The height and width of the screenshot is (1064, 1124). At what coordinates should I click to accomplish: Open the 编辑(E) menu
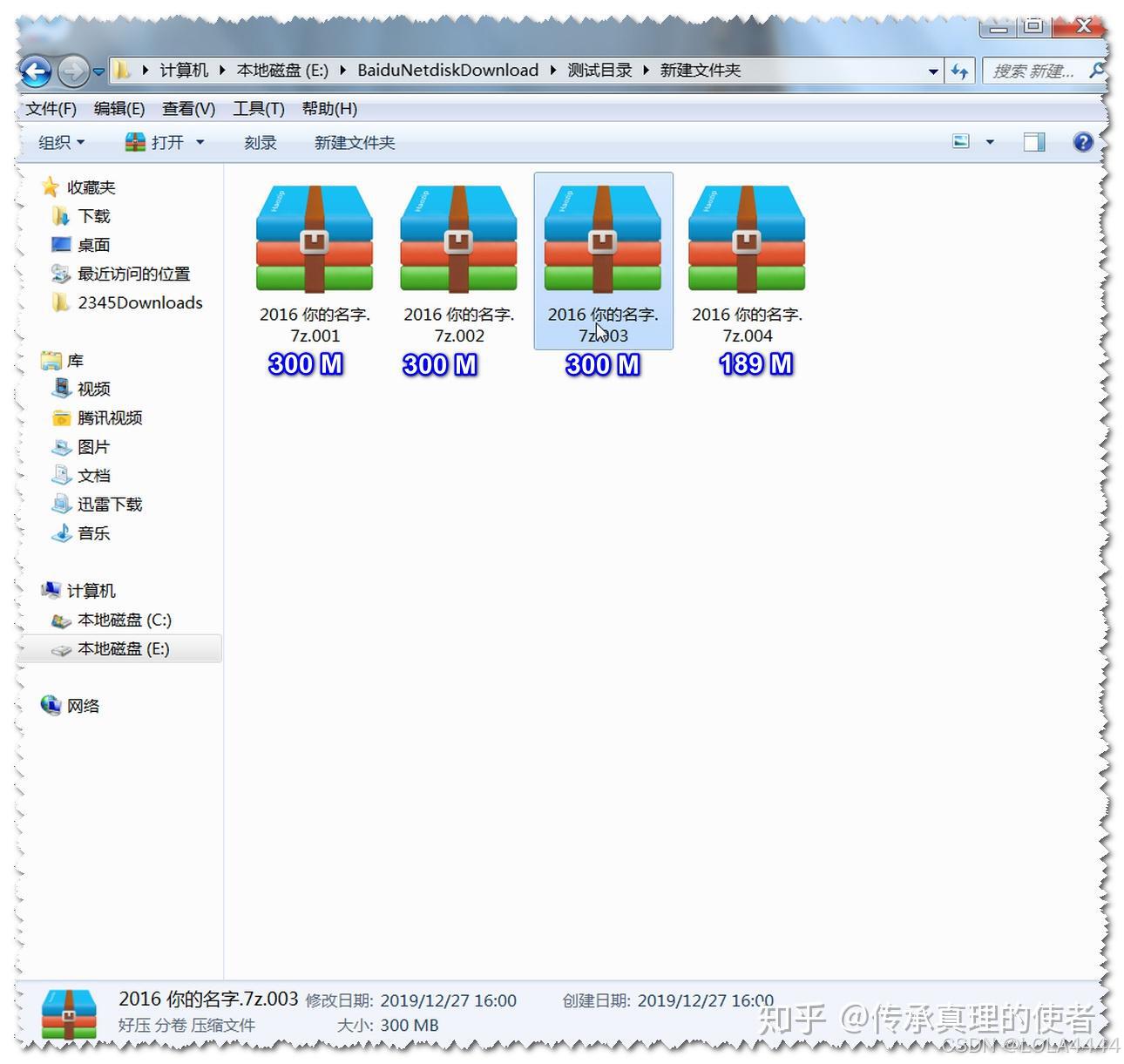[x=119, y=109]
